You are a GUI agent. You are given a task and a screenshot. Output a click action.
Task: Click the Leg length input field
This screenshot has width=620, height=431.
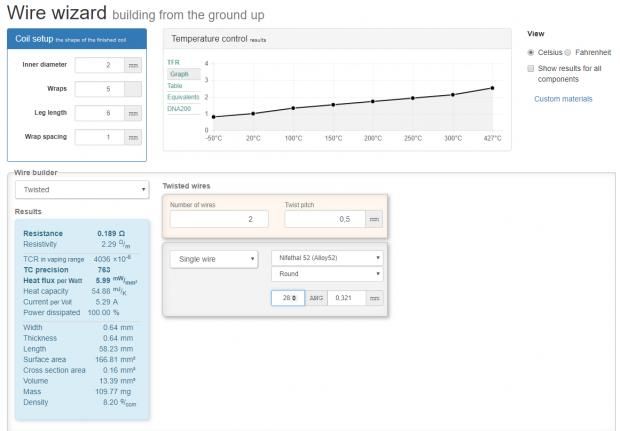point(100,113)
